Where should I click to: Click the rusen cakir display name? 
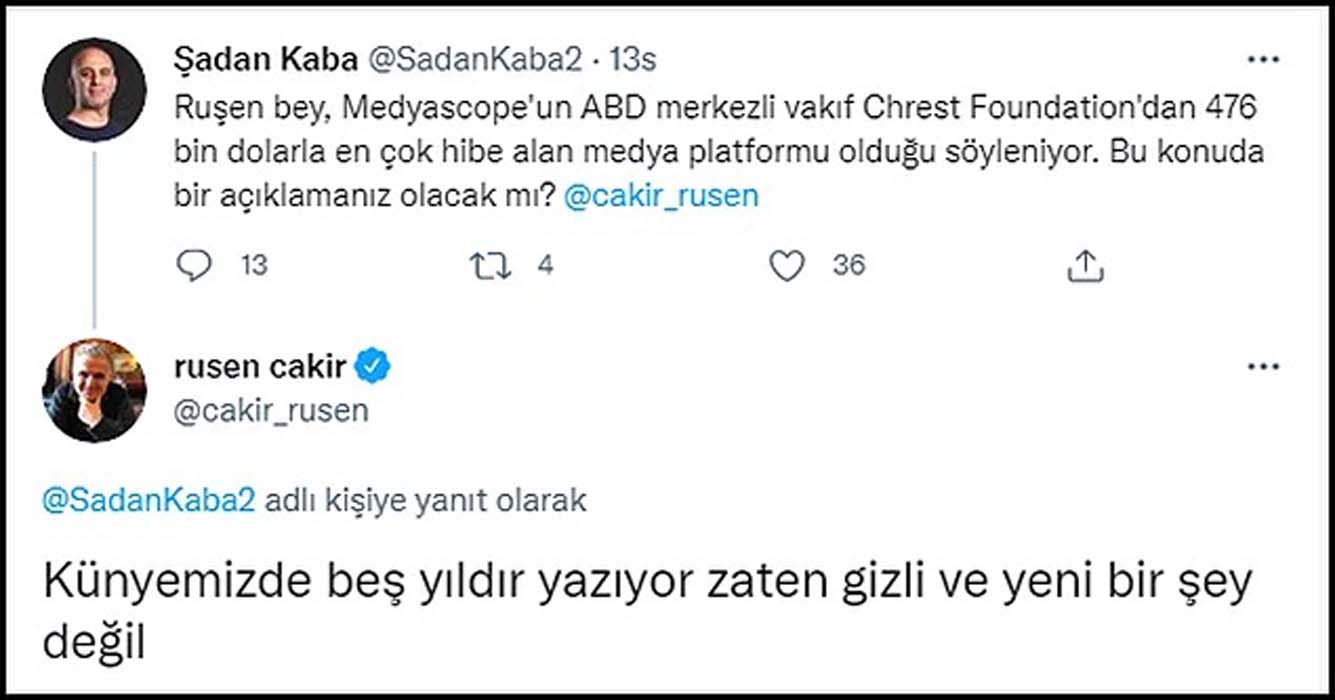261,366
